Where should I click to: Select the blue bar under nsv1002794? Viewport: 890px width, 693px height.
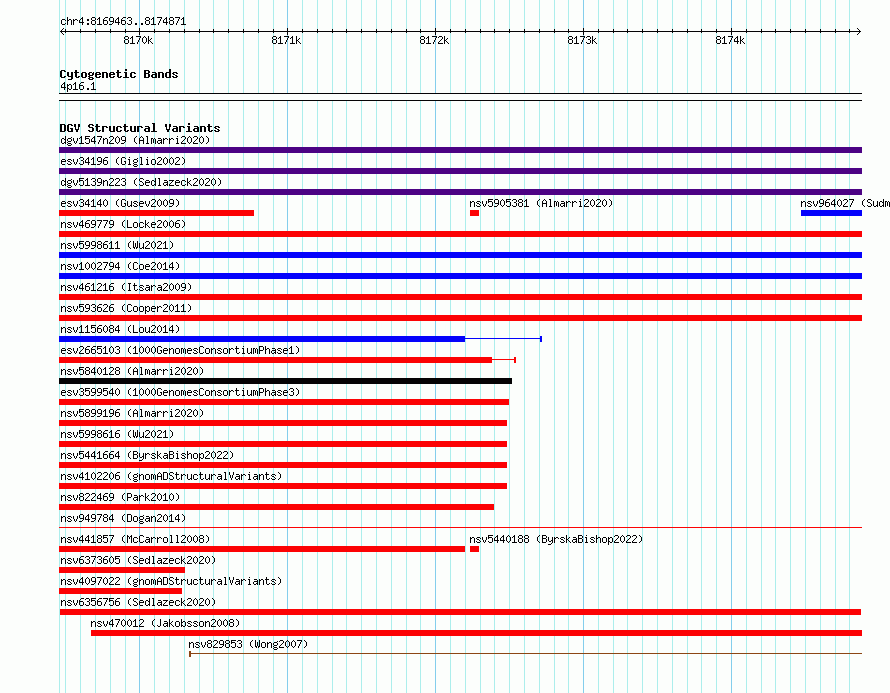[x=460, y=276]
